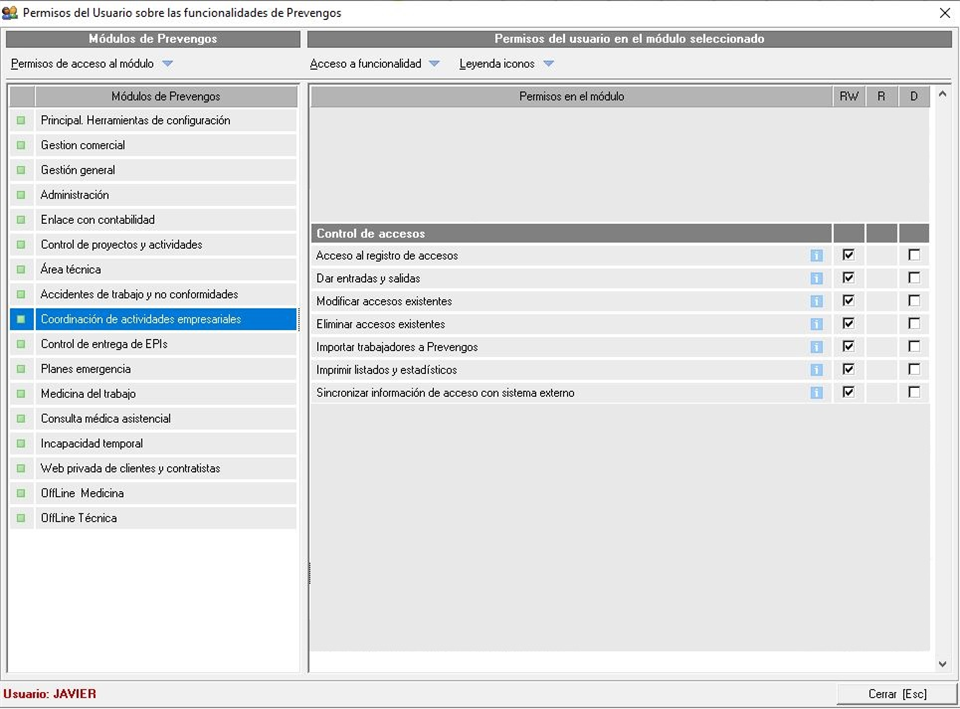960x709 pixels.
Task: Click green status icon next to Administración
Action: coord(21,195)
